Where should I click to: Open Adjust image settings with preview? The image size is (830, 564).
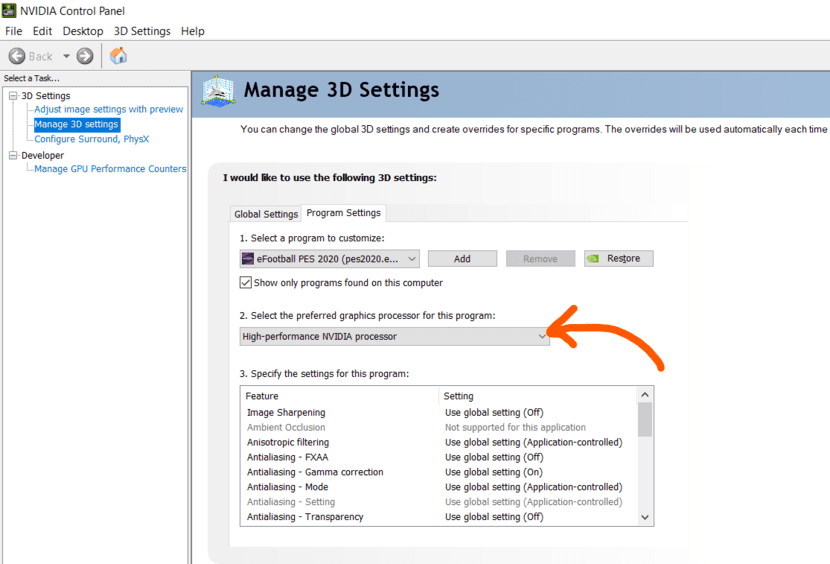point(109,109)
